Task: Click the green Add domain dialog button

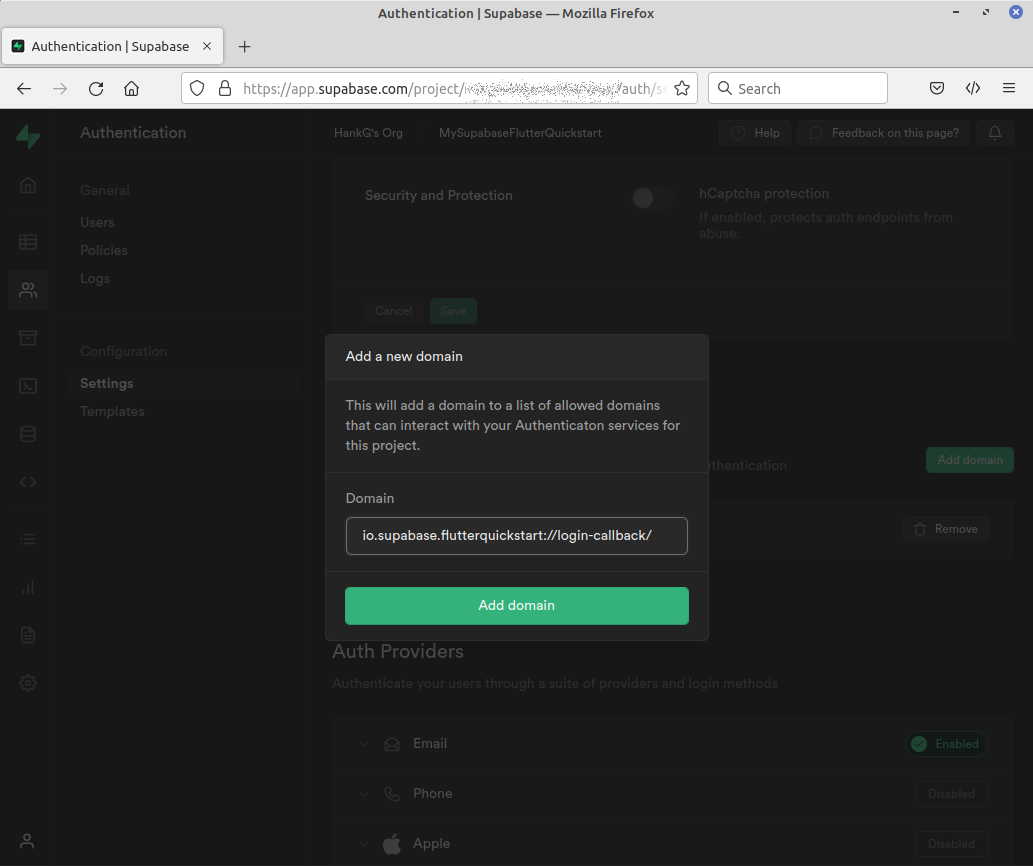Action: 516,605
